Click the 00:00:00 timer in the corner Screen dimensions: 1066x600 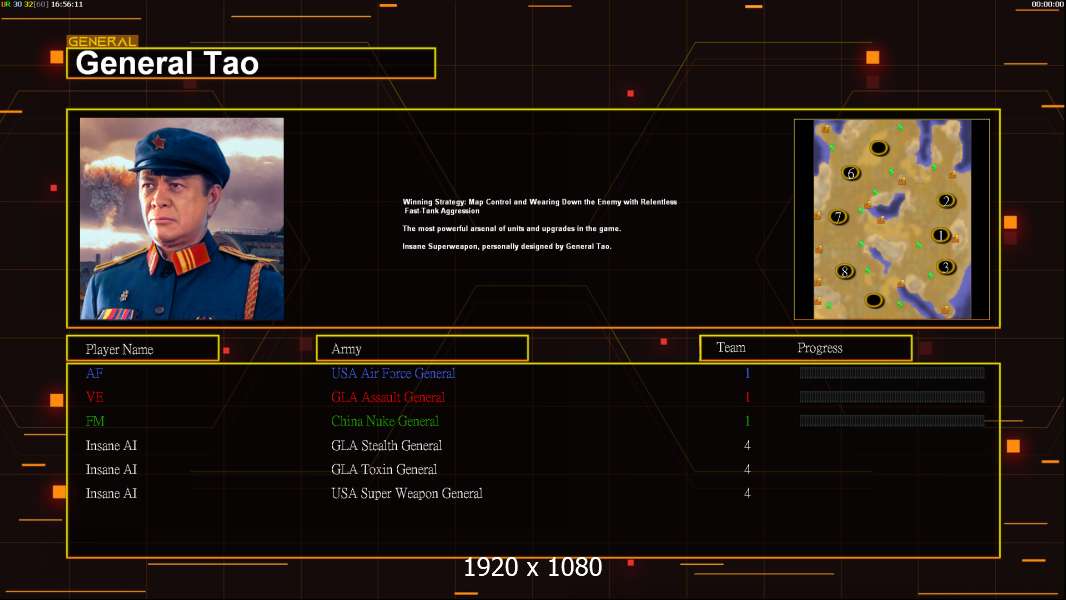coord(1047,4)
